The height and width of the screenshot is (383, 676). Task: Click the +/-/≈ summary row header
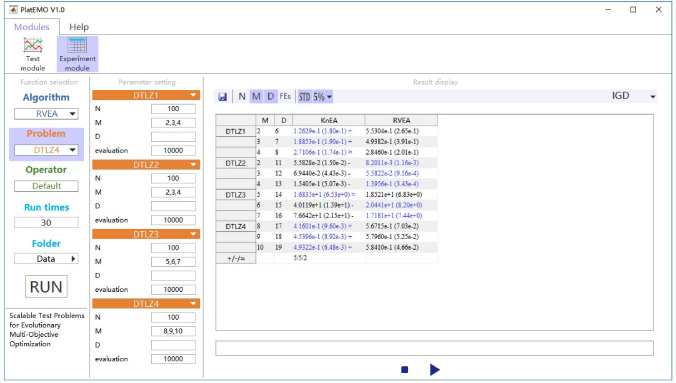[x=236, y=258]
